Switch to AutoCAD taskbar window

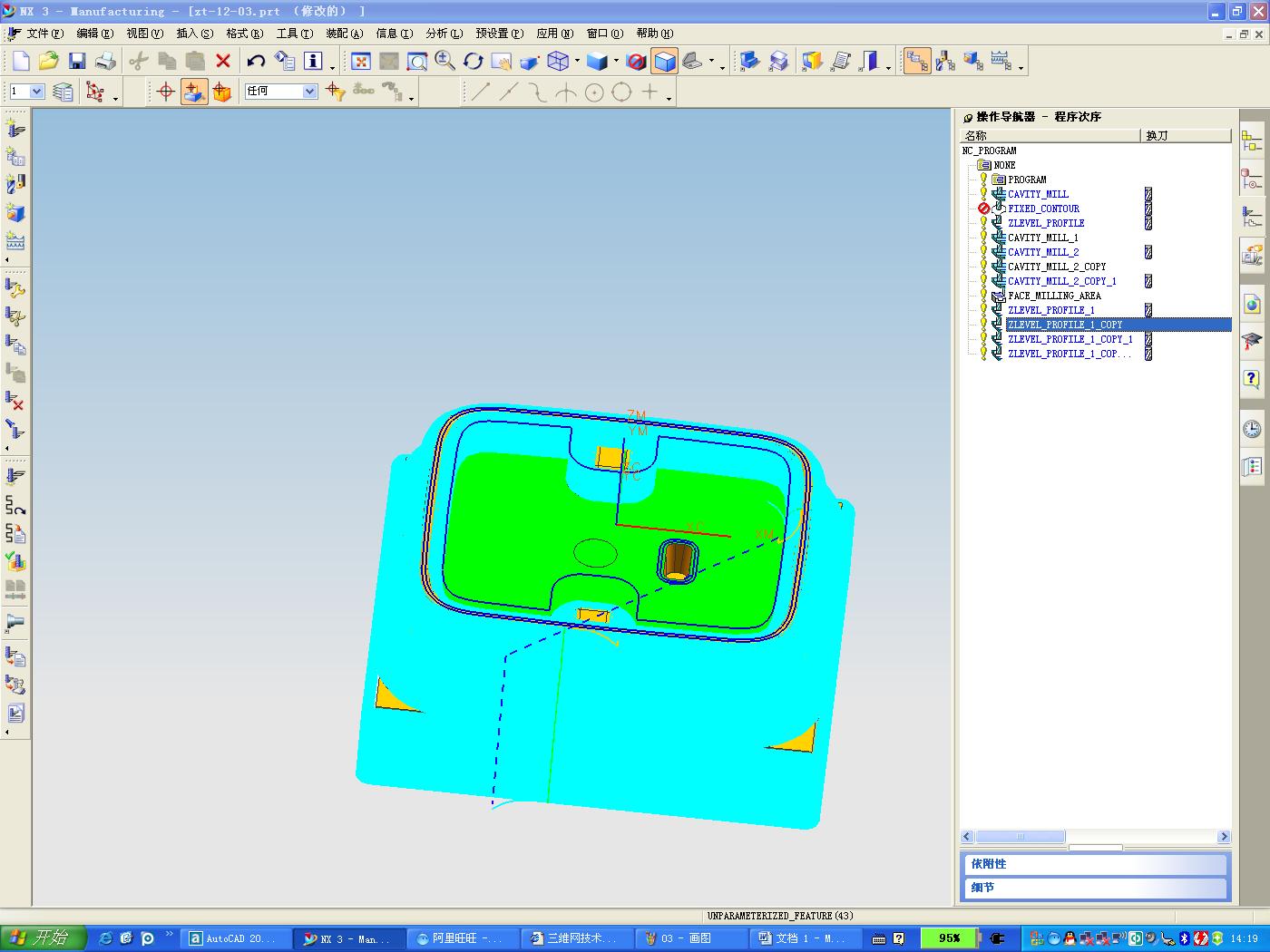tap(238, 938)
